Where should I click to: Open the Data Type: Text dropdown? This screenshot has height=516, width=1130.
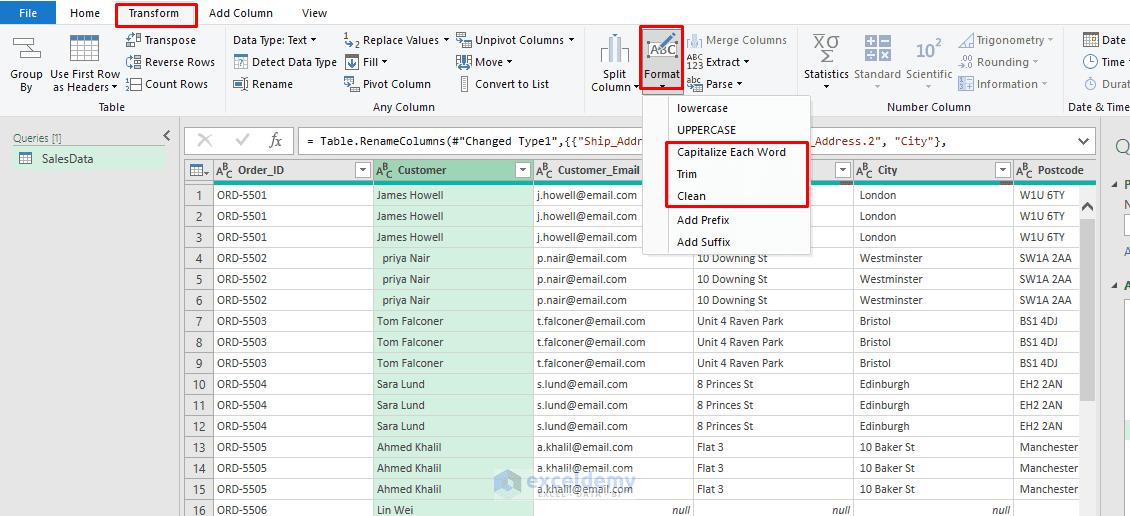click(275, 40)
